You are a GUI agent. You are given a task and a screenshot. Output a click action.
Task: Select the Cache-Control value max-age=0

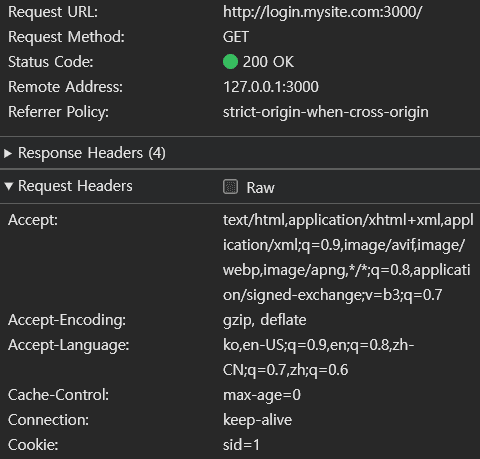[x=262, y=395]
